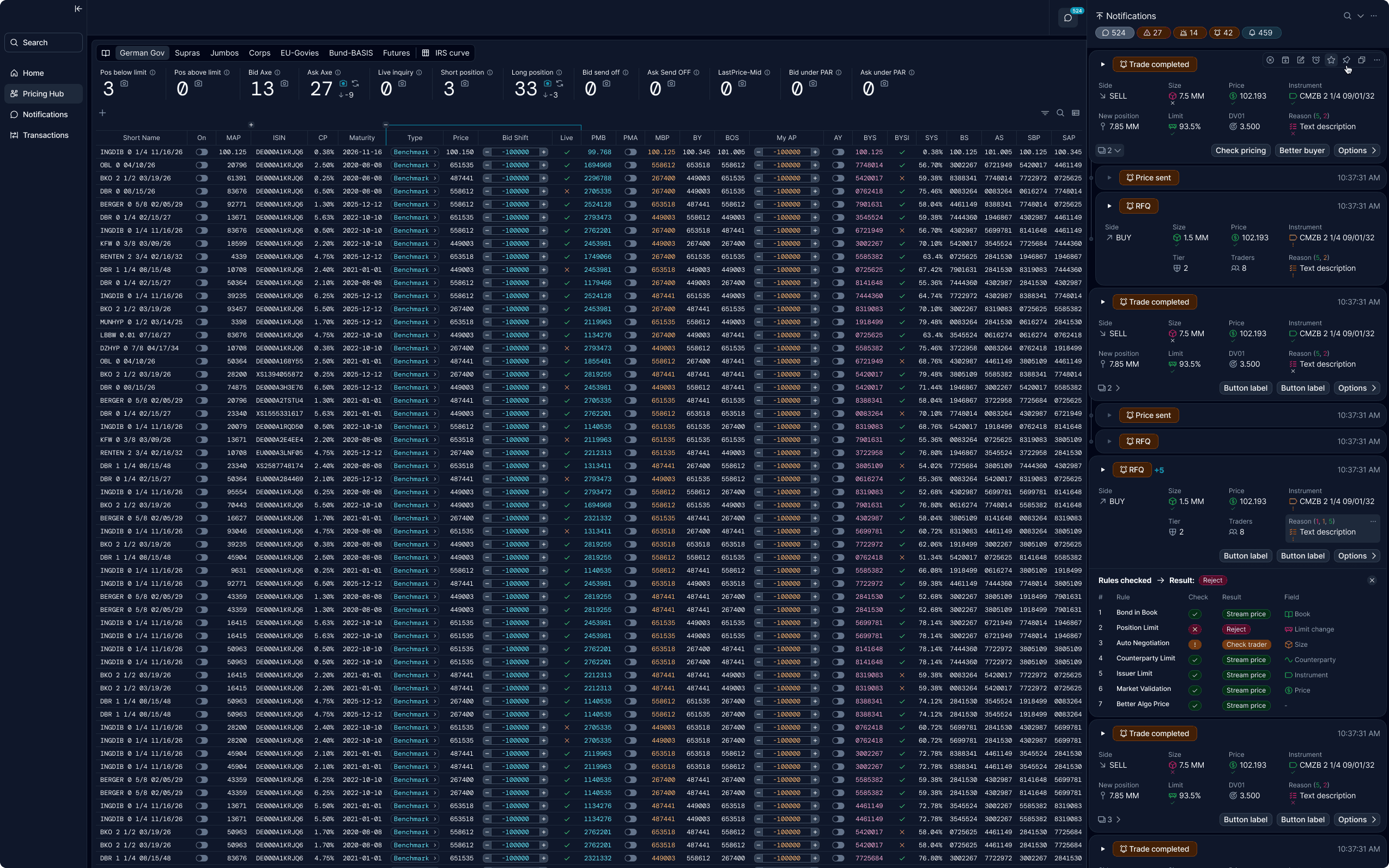This screenshot has height=868, width=1389.
Task: Switch to the Bund-BASIS tab
Action: click(x=351, y=53)
